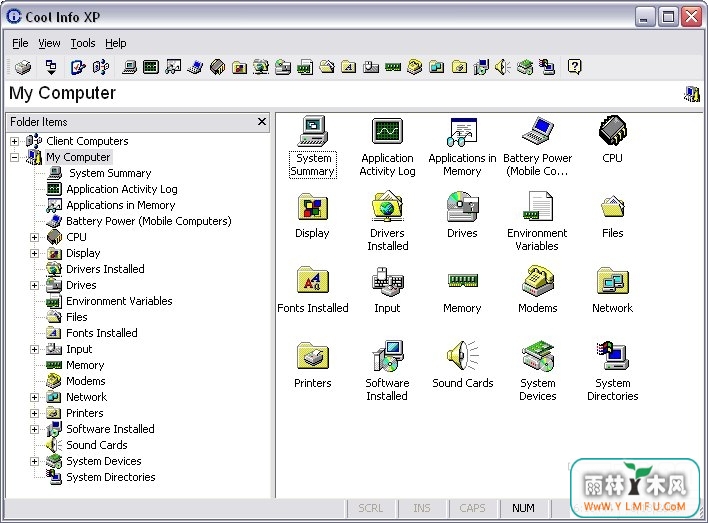Image resolution: width=708 pixels, height=523 pixels.
Task: Click the Drives toolbar icon
Action: click(x=283, y=67)
